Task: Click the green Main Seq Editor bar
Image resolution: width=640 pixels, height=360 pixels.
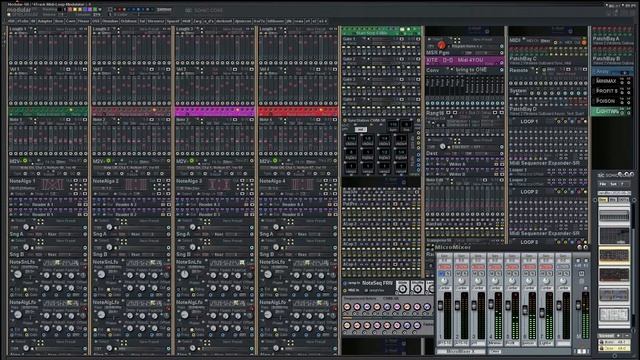Action: click(381, 31)
